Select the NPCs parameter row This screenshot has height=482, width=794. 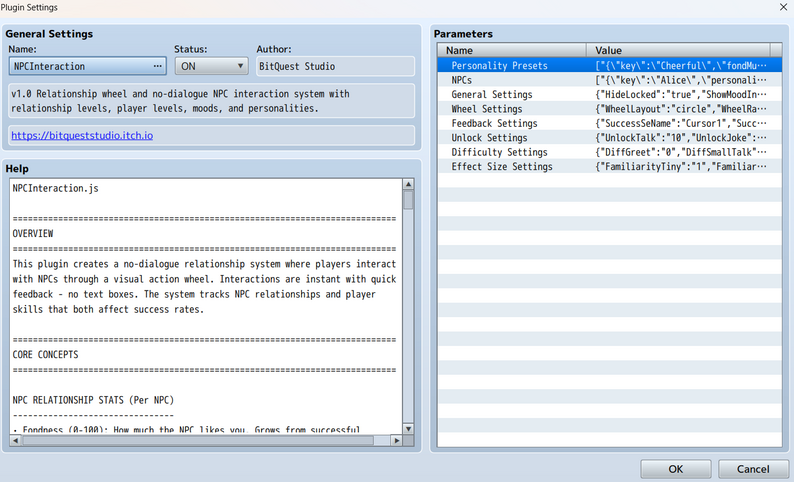click(x=610, y=80)
